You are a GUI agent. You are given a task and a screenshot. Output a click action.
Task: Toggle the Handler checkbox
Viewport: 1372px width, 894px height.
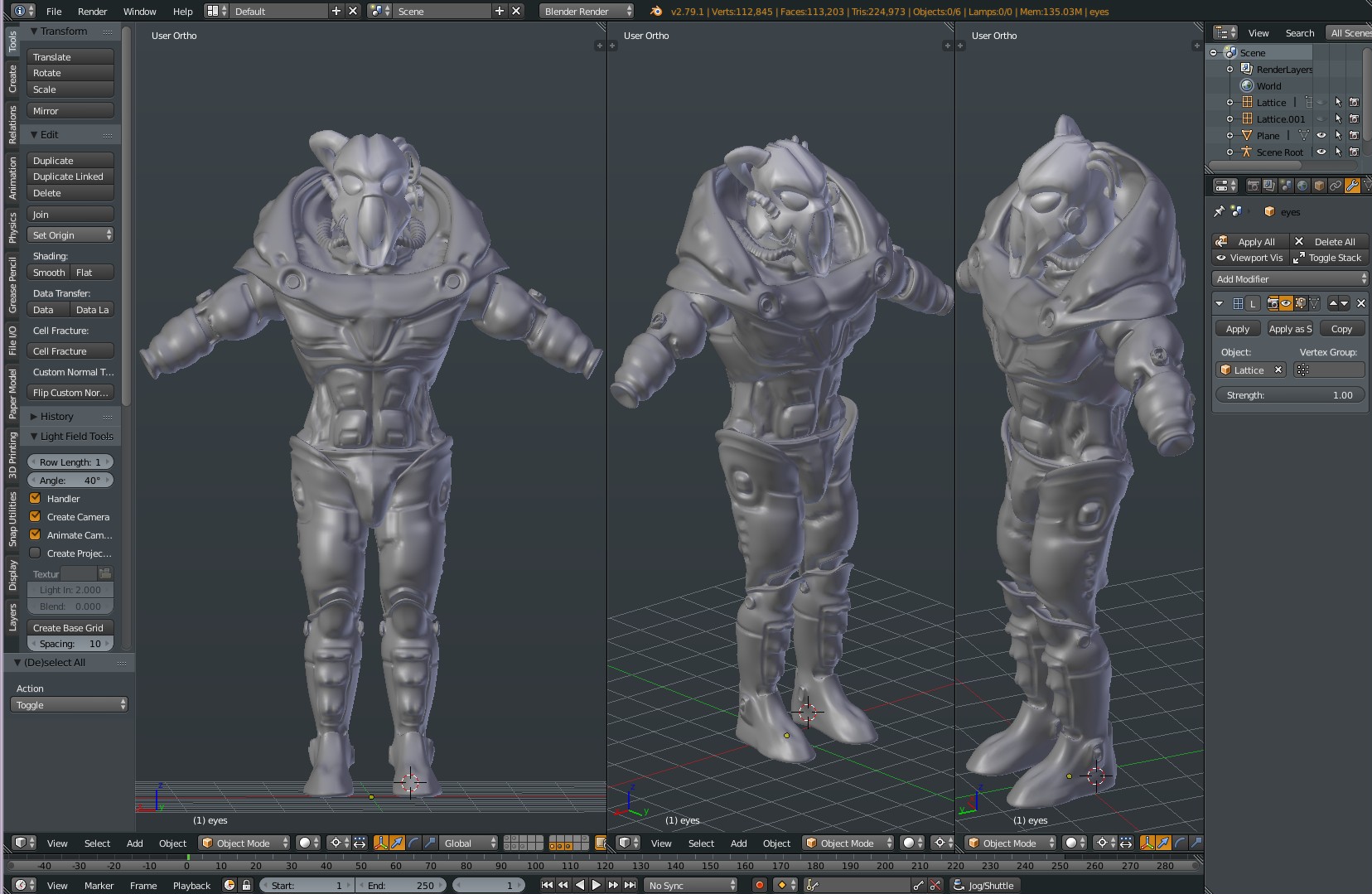point(35,498)
